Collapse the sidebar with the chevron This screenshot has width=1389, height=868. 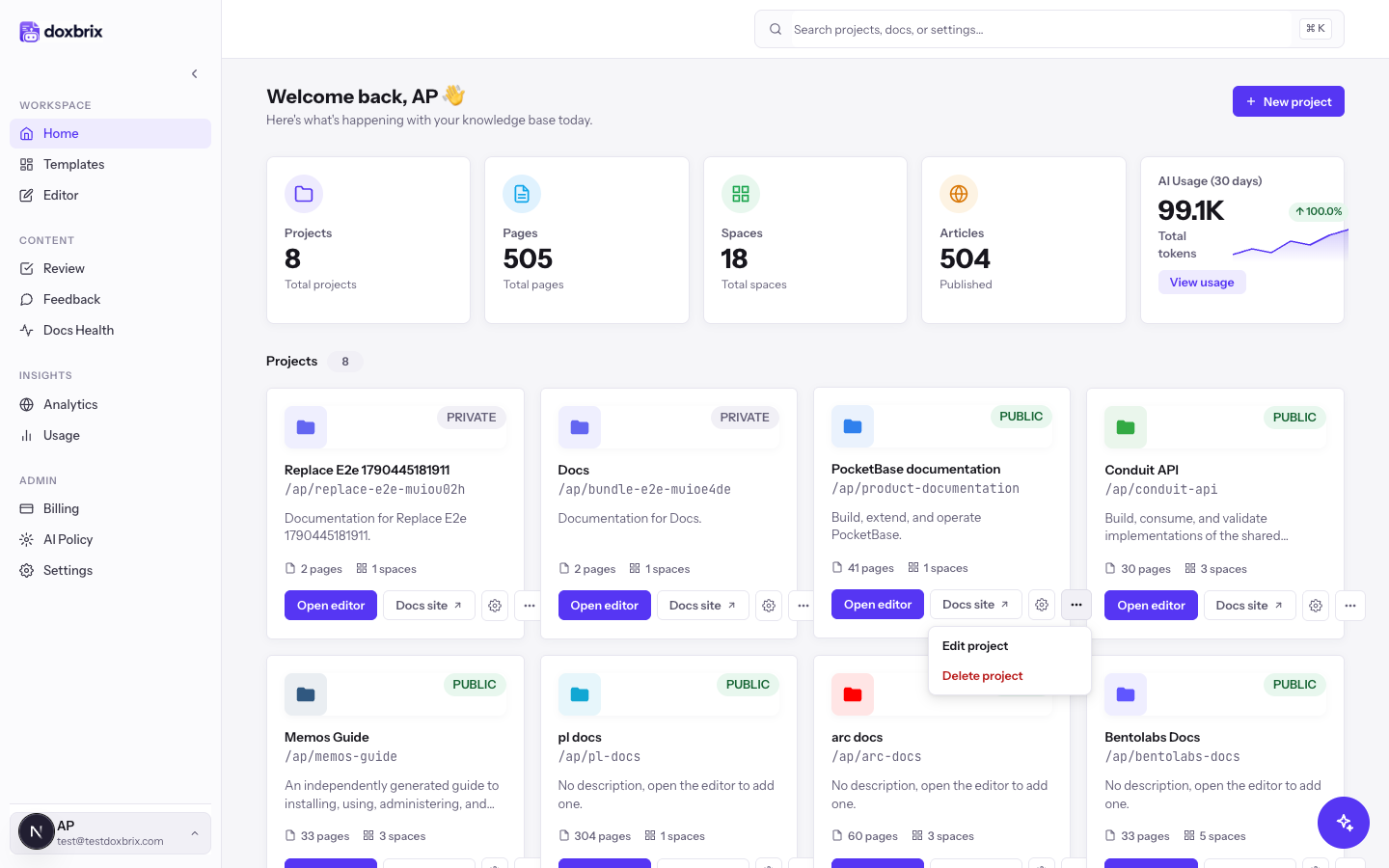click(195, 74)
